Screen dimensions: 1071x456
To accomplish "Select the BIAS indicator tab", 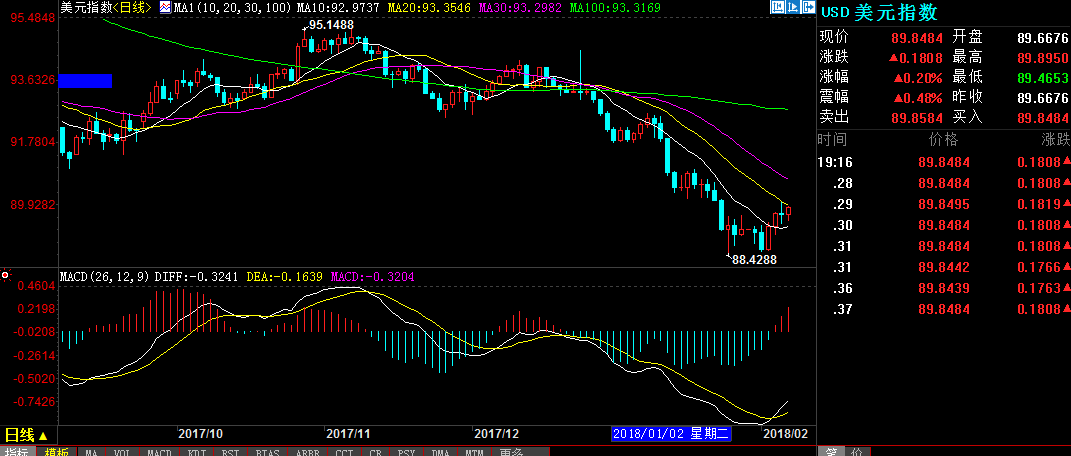I will [267, 452].
